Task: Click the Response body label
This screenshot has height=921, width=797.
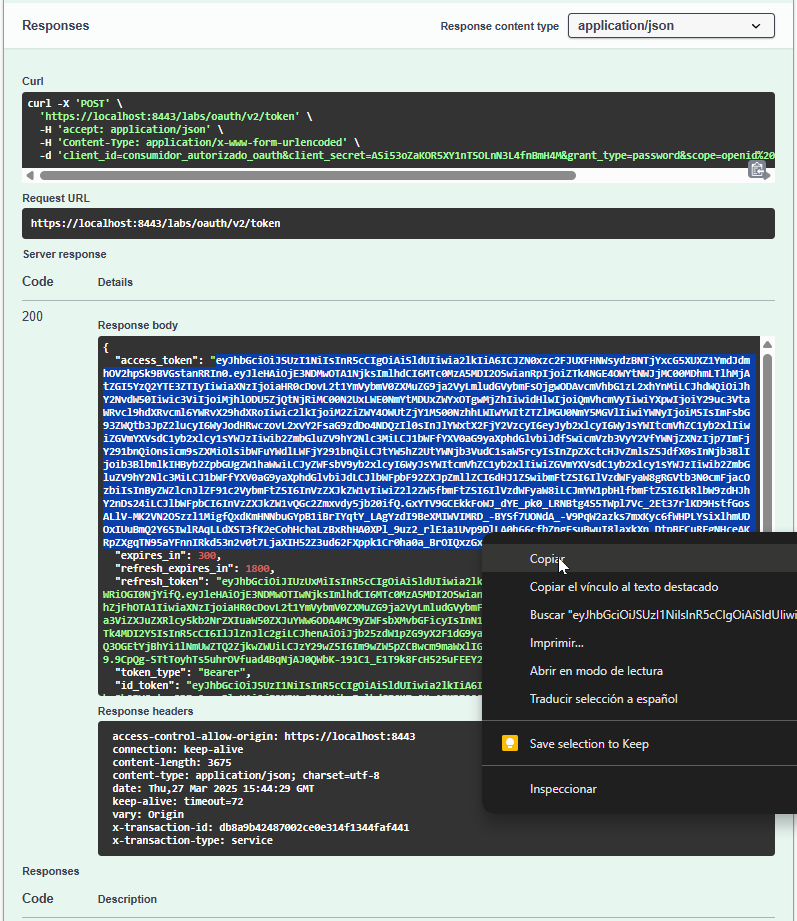Action: click(x=137, y=325)
